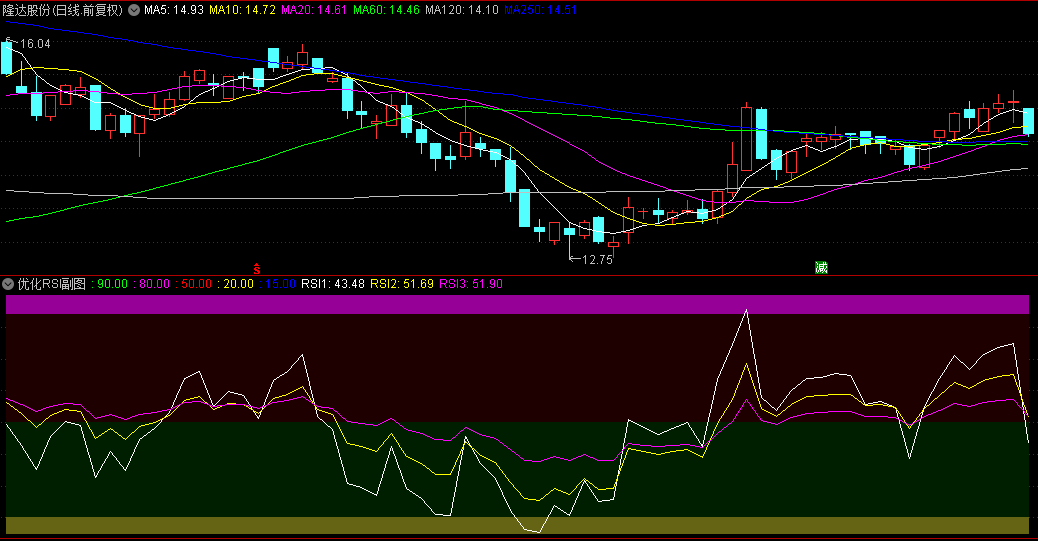Click the red 50.00 level value
The height and width of the screenshot is (541, 1038).
[197, 284]
